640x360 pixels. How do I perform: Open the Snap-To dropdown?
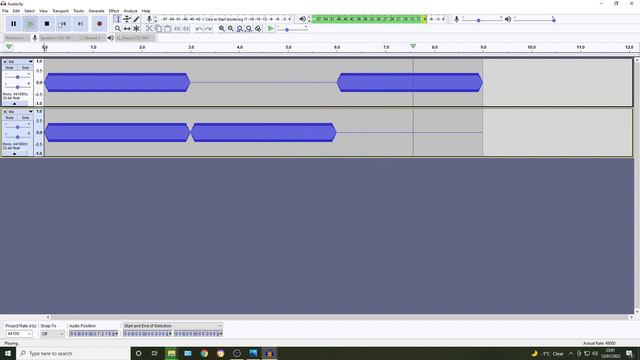pyautogui.click(x=53, y=334)
